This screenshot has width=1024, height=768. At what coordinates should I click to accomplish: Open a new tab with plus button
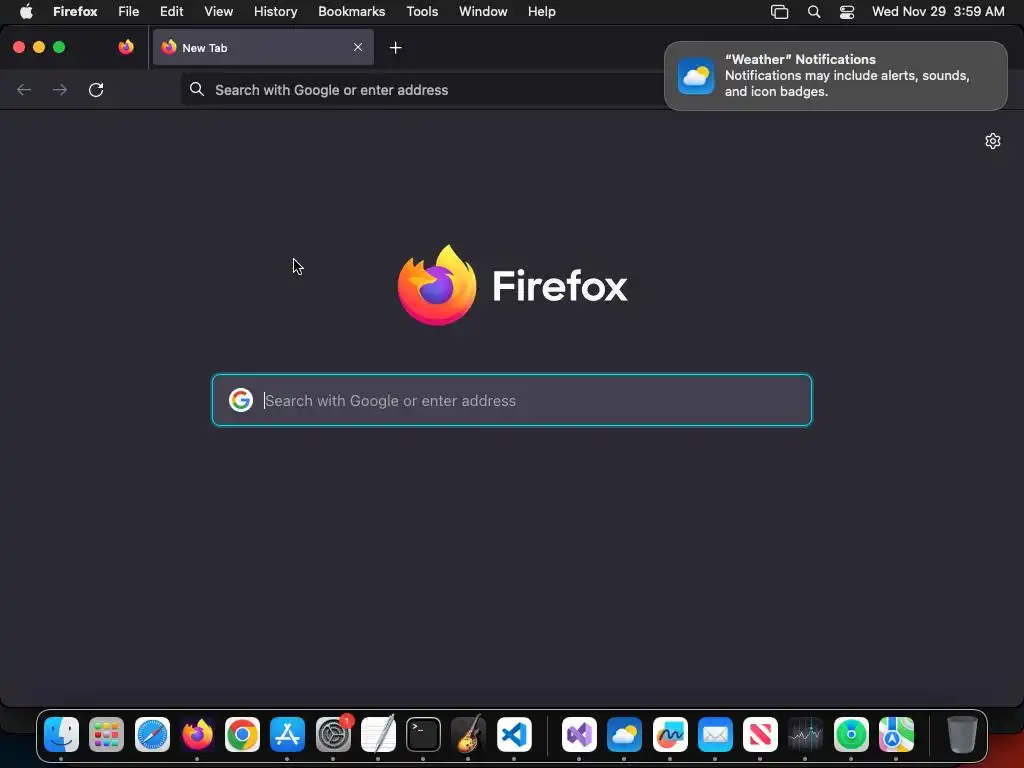click(x=395, y=48)
